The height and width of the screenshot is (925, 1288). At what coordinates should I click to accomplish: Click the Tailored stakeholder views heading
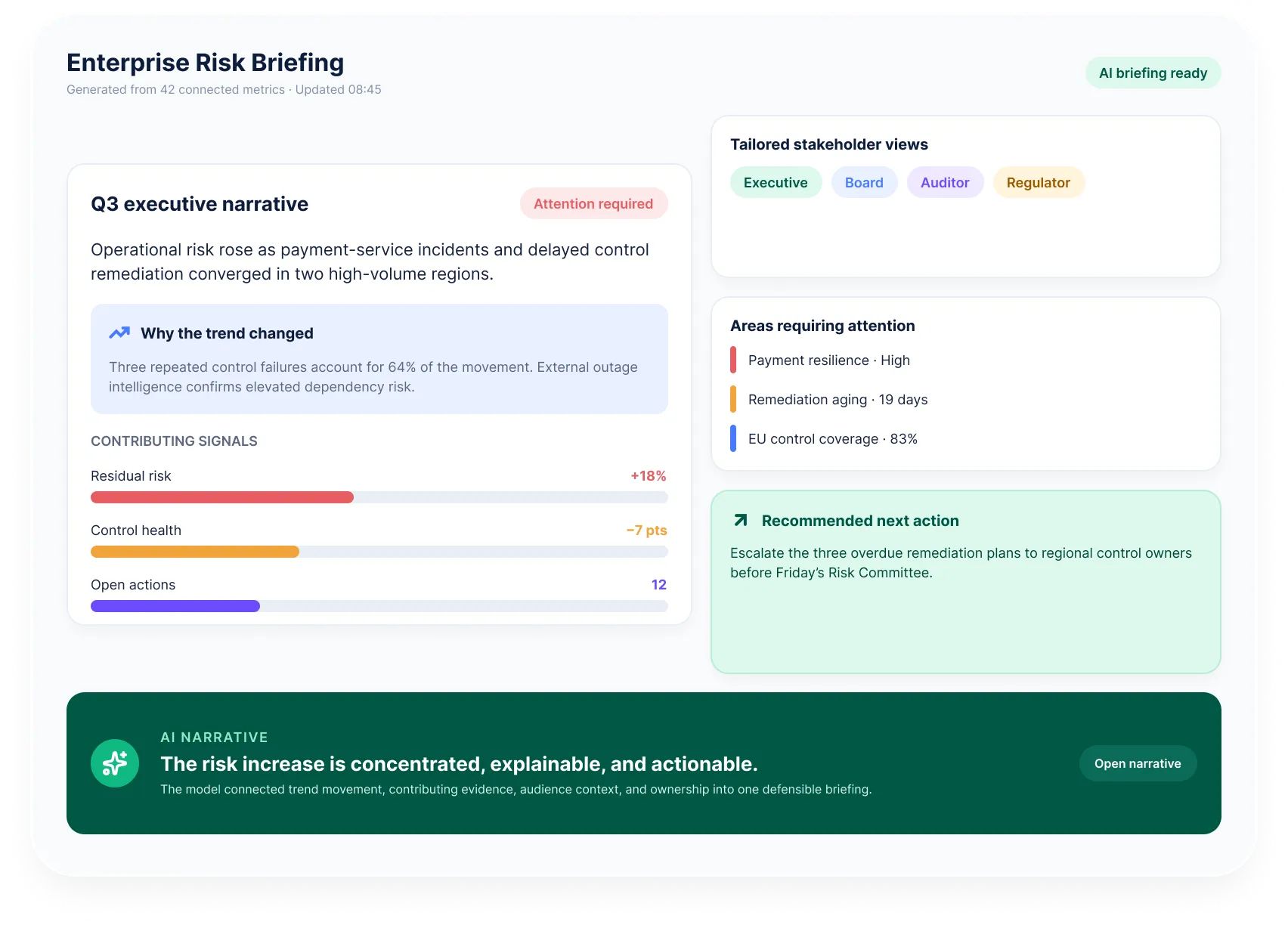click(x=829, y=144)
